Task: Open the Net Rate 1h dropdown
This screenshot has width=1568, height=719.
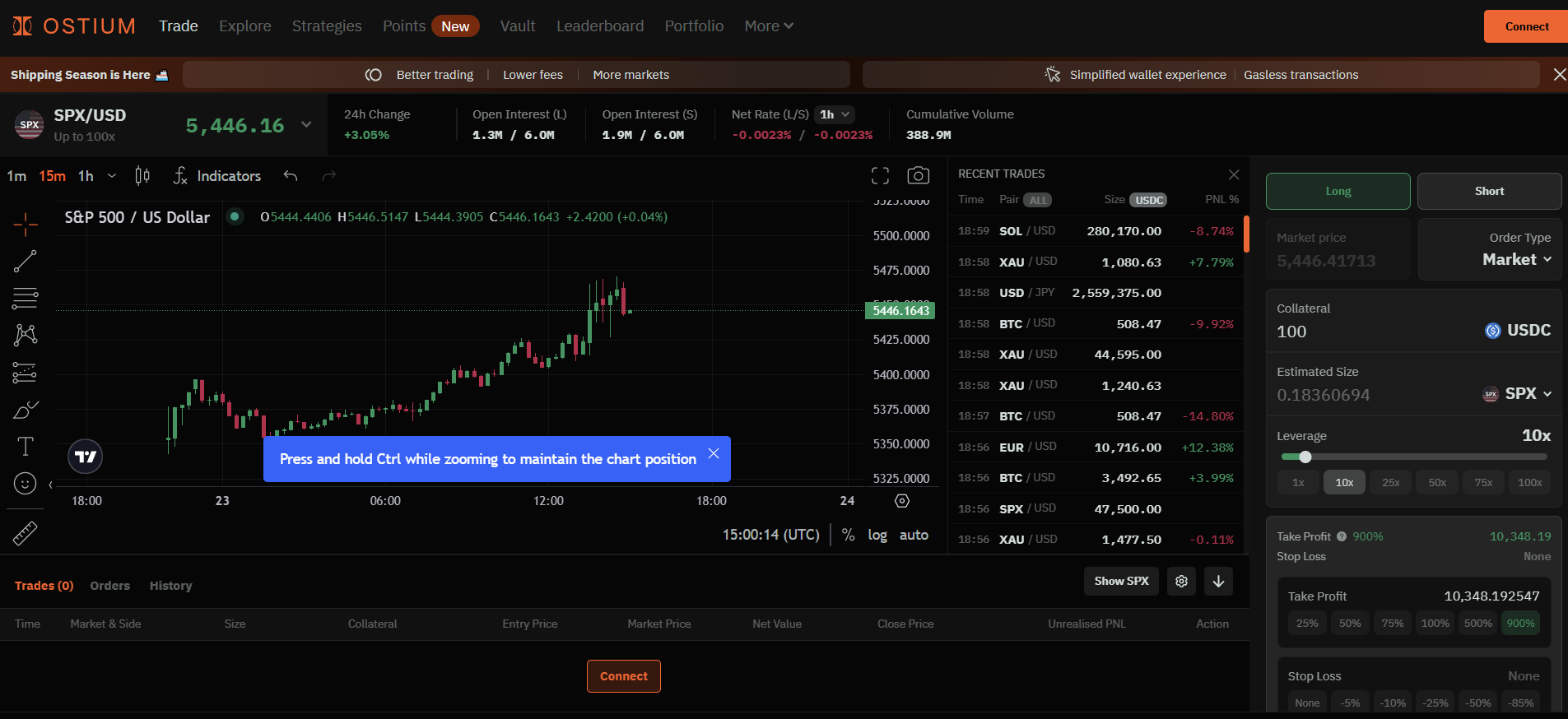Action: (x=835, y=114)
